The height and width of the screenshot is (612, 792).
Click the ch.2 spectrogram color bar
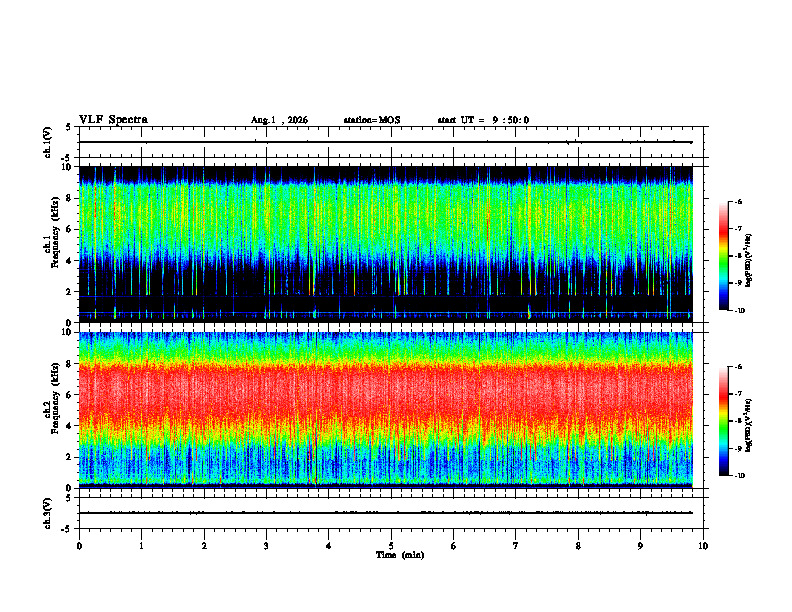[723, 421]
